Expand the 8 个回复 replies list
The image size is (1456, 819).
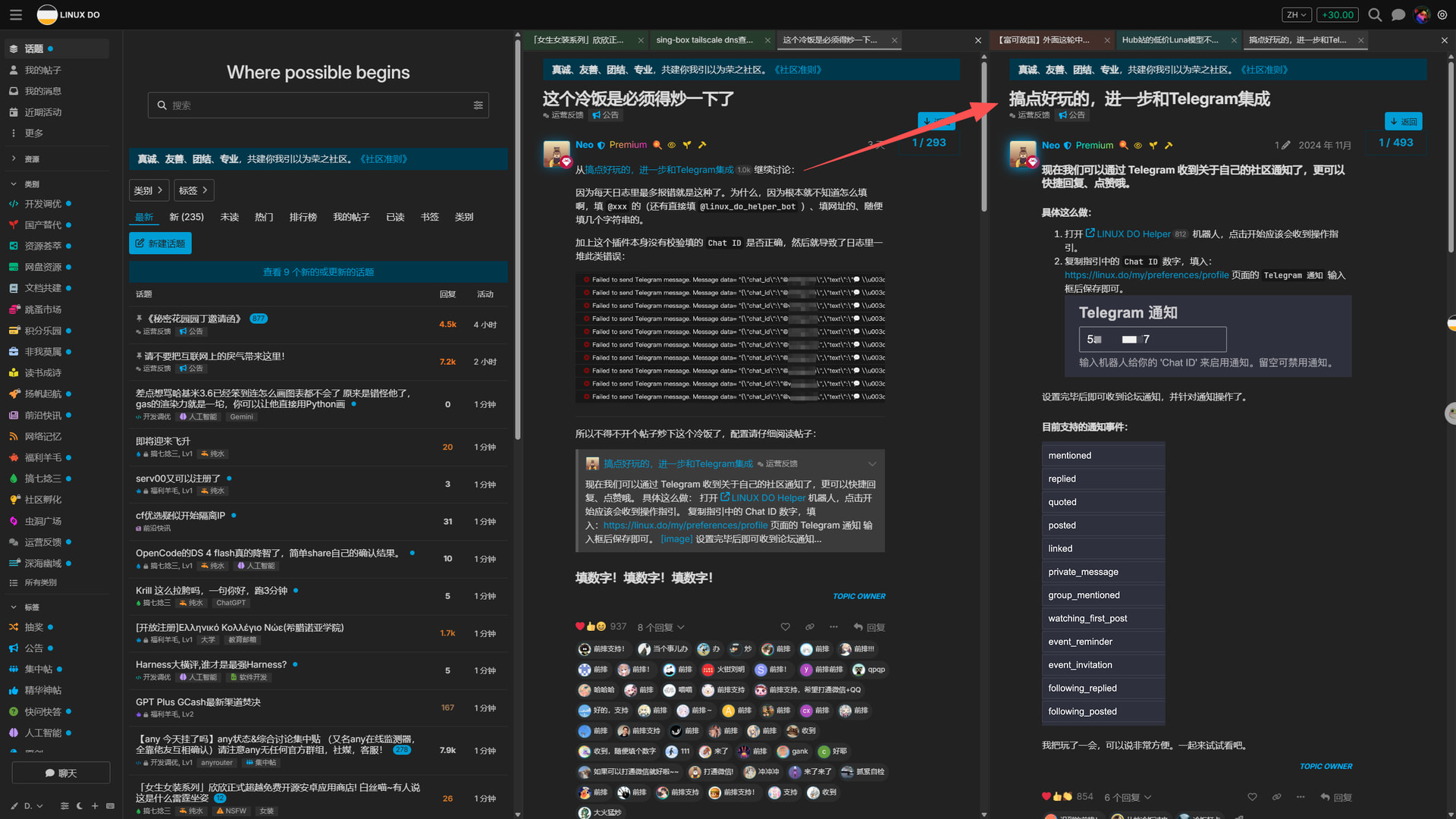click(661, 627)
